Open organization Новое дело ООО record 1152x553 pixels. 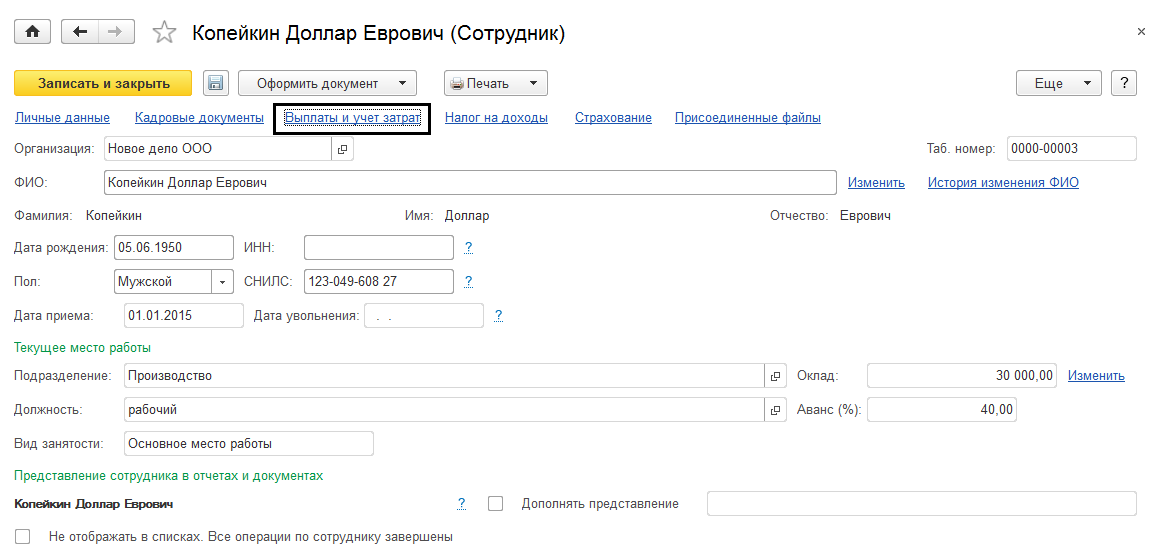pos(342,149)
